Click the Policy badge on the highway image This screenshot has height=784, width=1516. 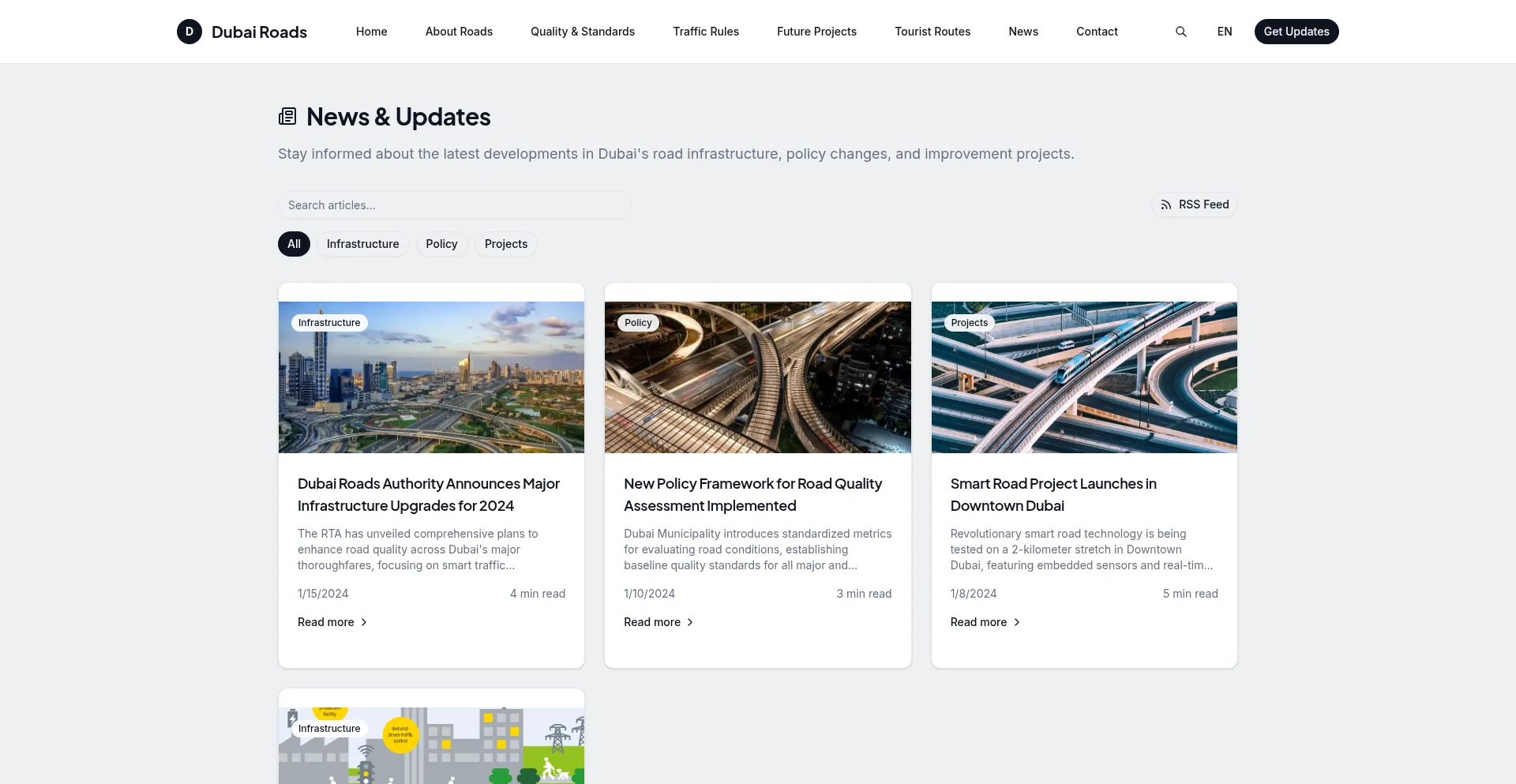[x=638, y=323]
